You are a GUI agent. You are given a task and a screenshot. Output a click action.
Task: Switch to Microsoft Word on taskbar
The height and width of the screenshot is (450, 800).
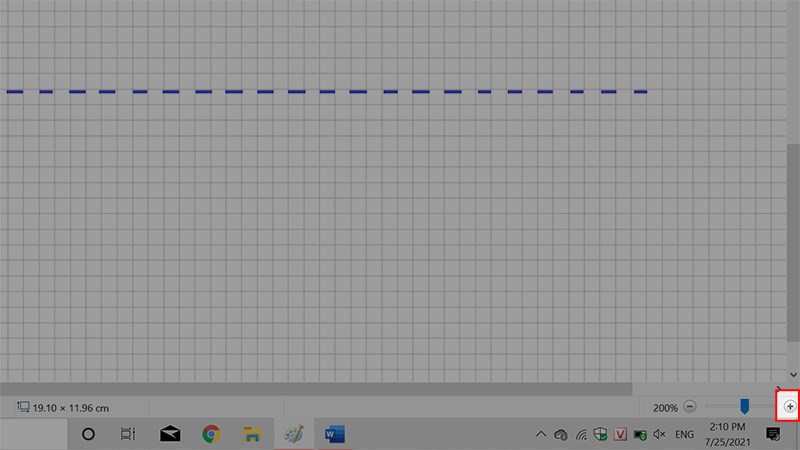335,434
